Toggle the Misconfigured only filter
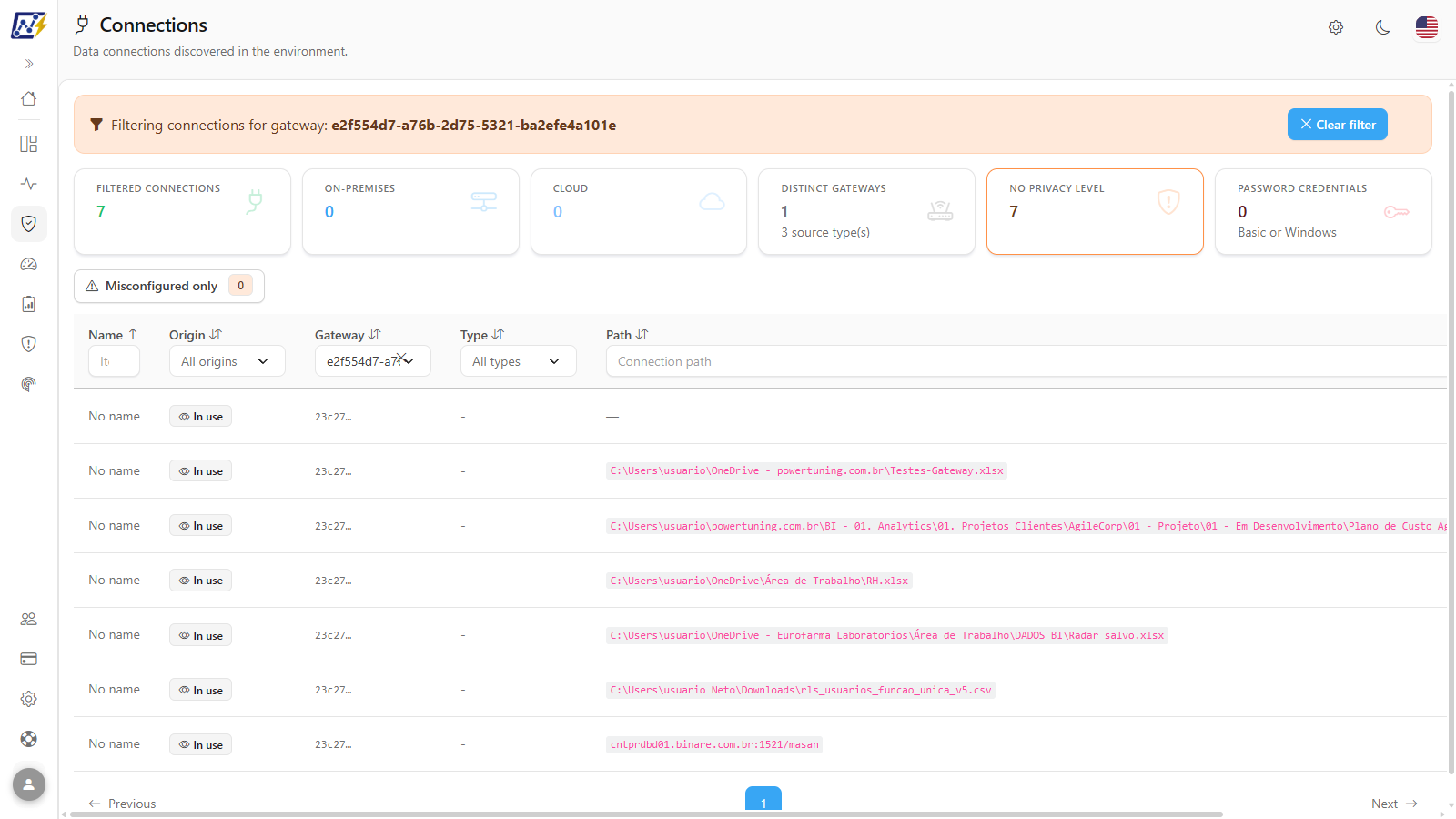Image resolution: width=1456 pixels, height=819 pixels. click(169, 286)
